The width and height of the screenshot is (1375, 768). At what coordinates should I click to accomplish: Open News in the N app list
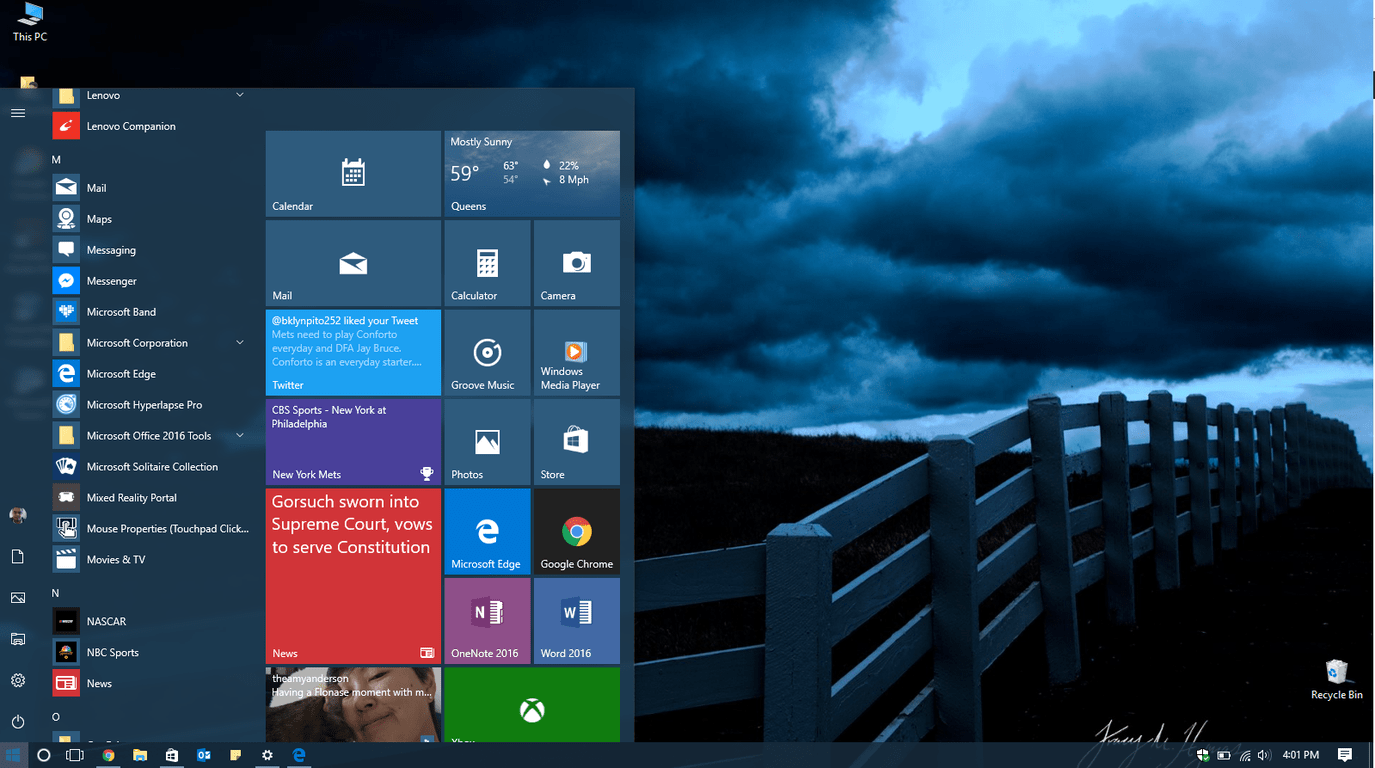pos(150,684)
